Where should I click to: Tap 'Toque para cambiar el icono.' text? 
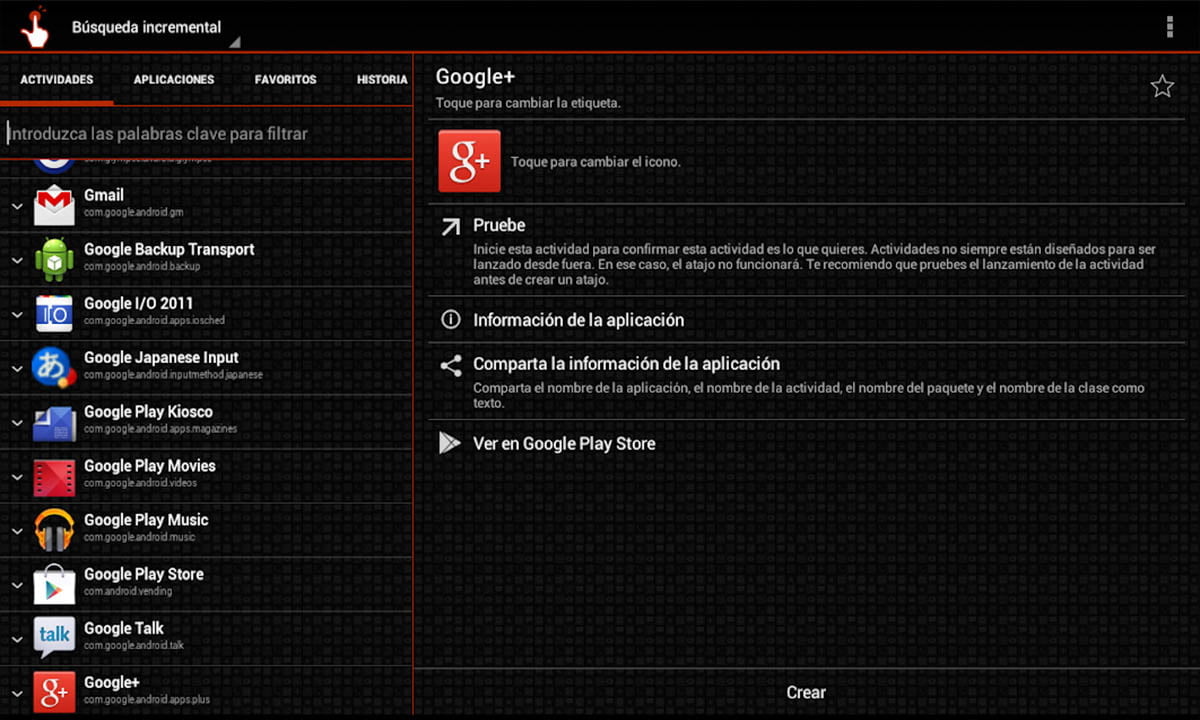[596, 162]
